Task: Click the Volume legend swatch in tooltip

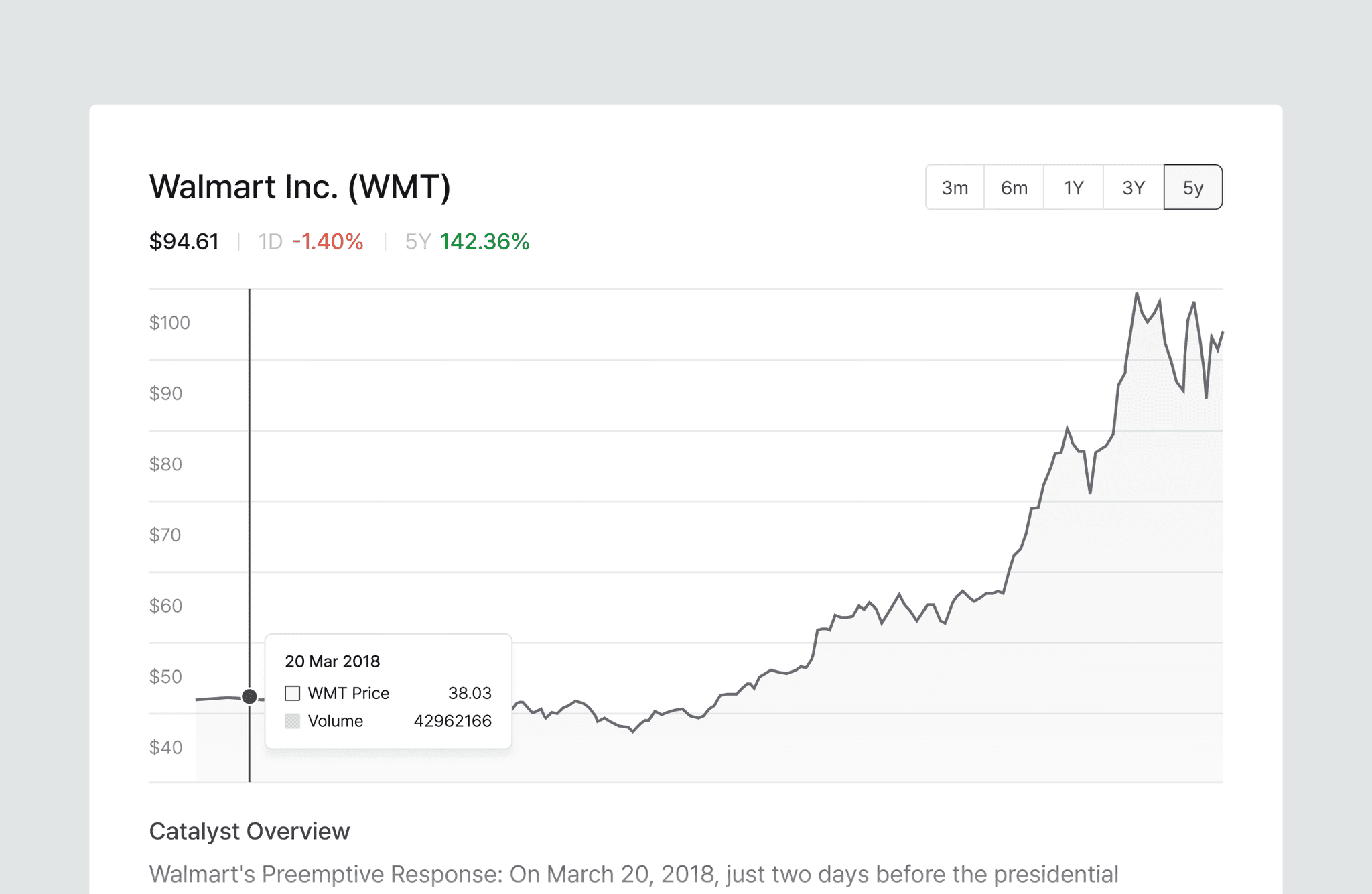Action: [292, 721]
